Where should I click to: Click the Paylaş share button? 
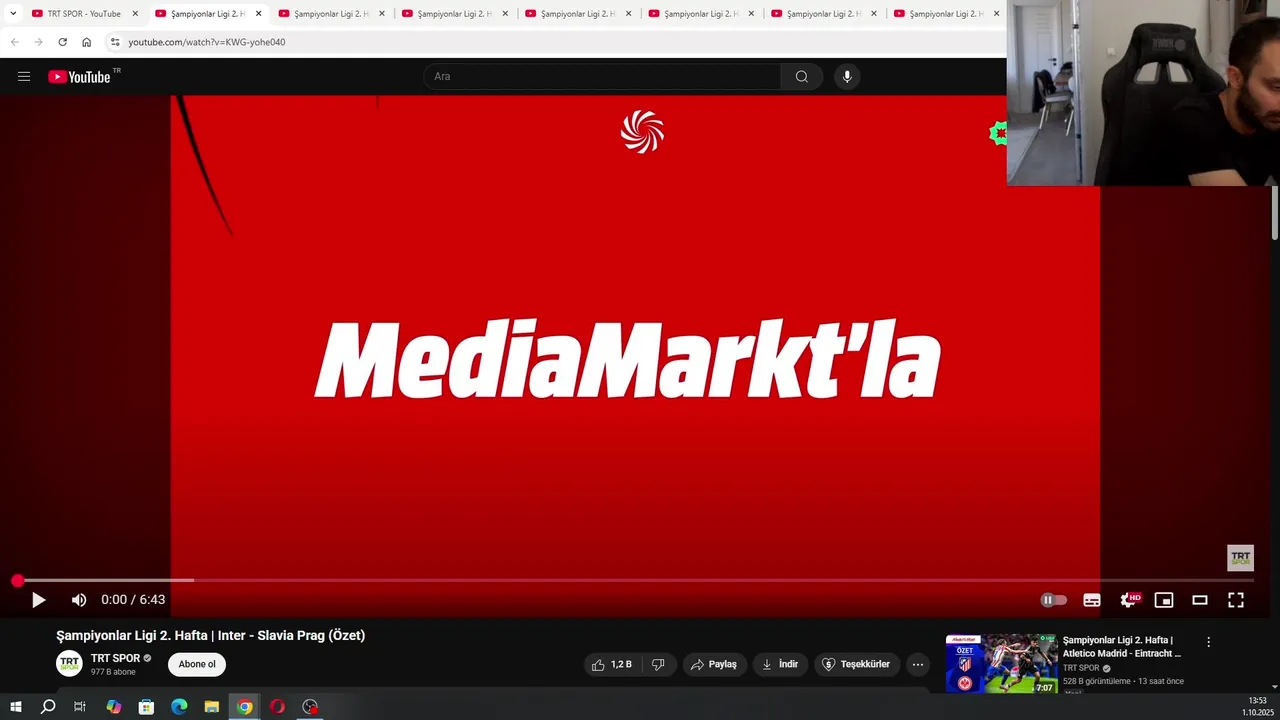pyautogui.click(x=714, y=664)
